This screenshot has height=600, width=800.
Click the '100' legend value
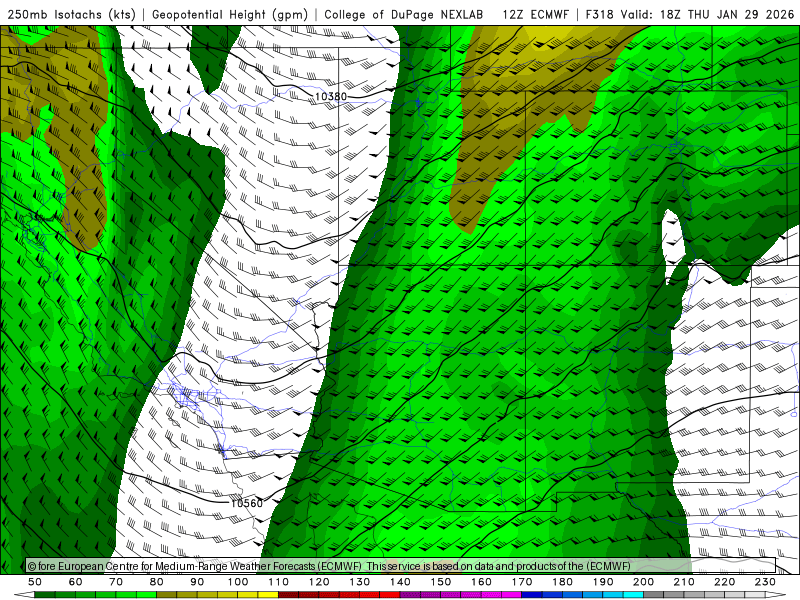(x=238, y=582)
